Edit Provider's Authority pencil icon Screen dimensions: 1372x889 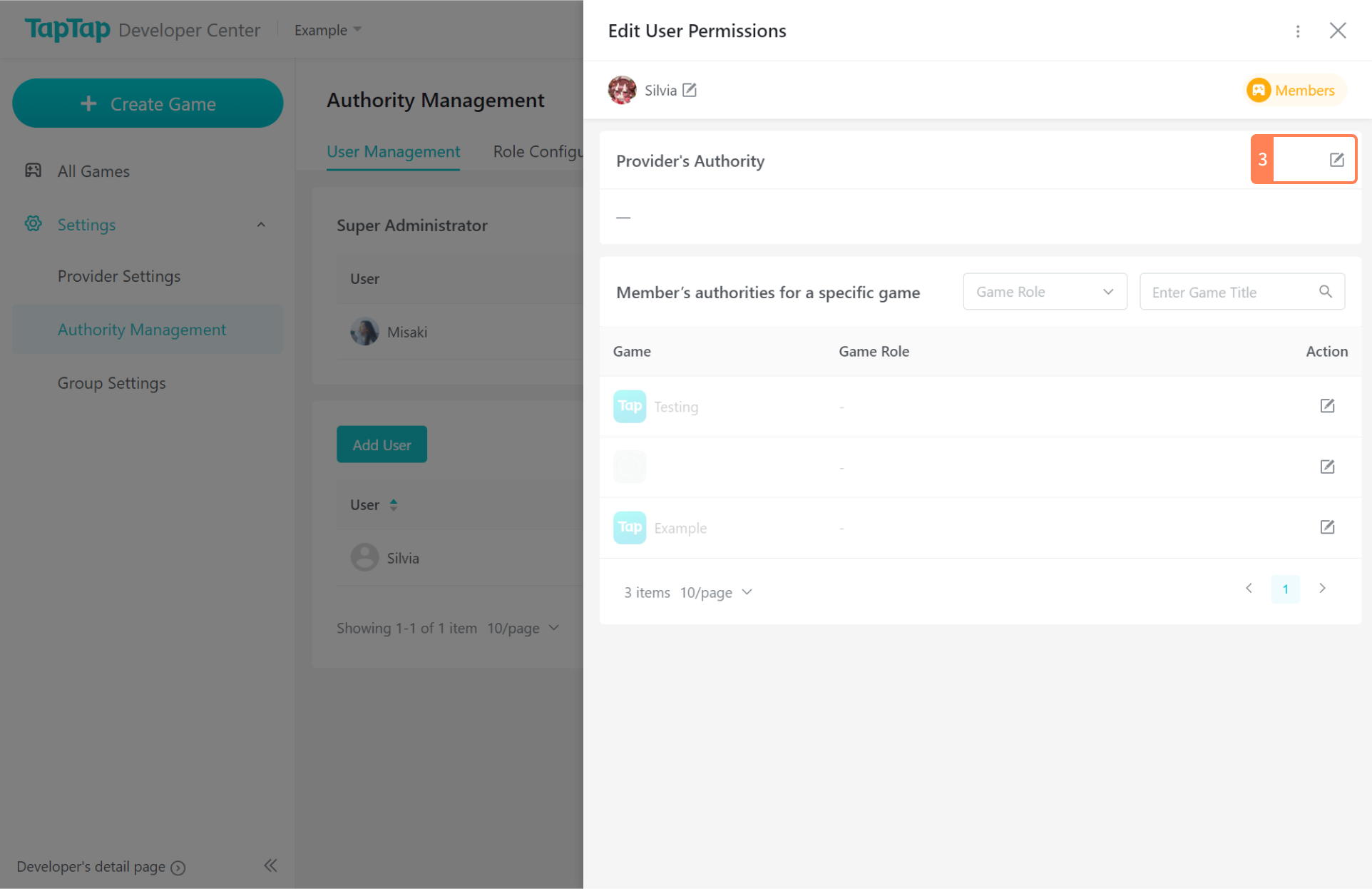point(1336,160)
